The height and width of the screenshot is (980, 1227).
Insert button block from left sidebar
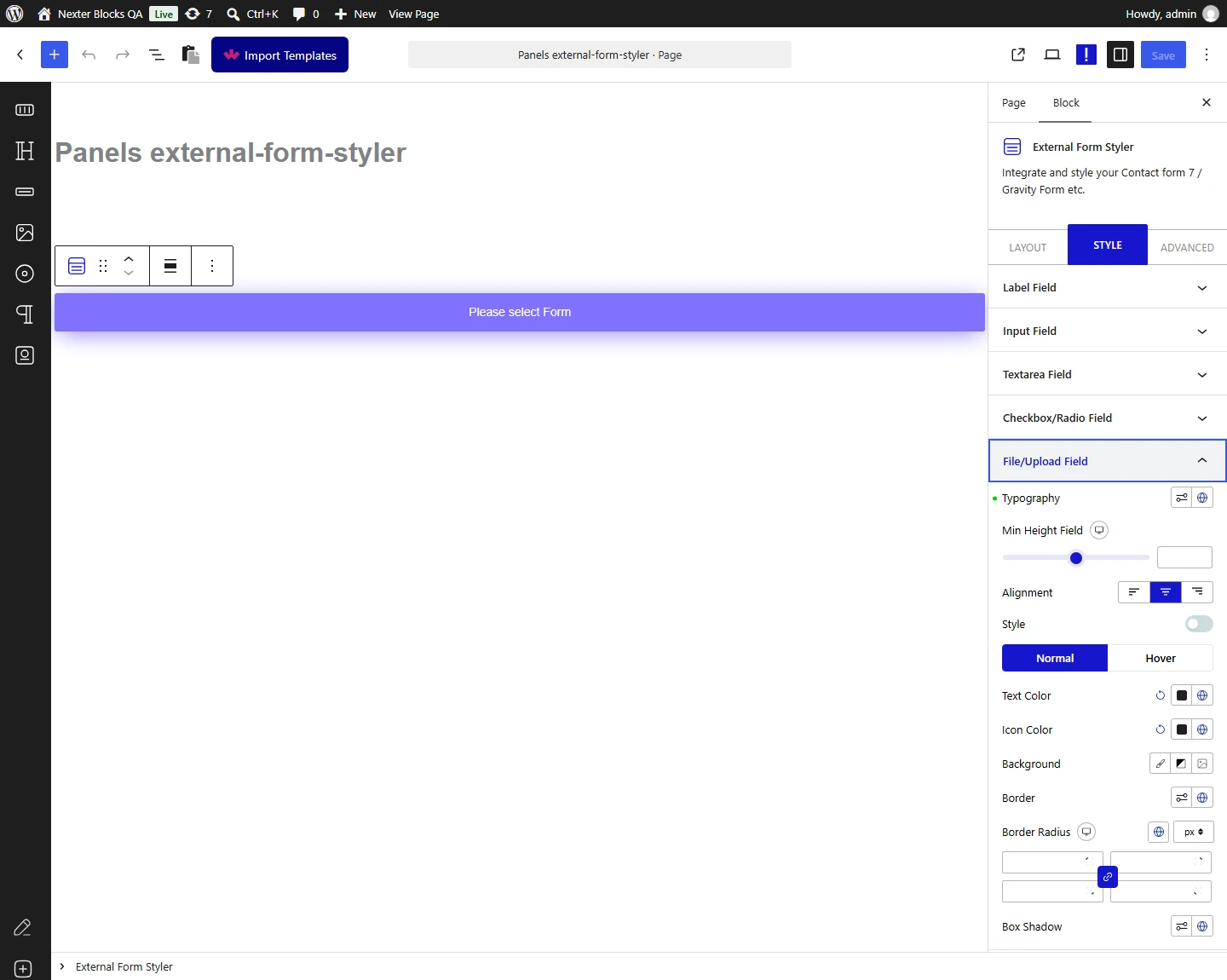point(25,192)
